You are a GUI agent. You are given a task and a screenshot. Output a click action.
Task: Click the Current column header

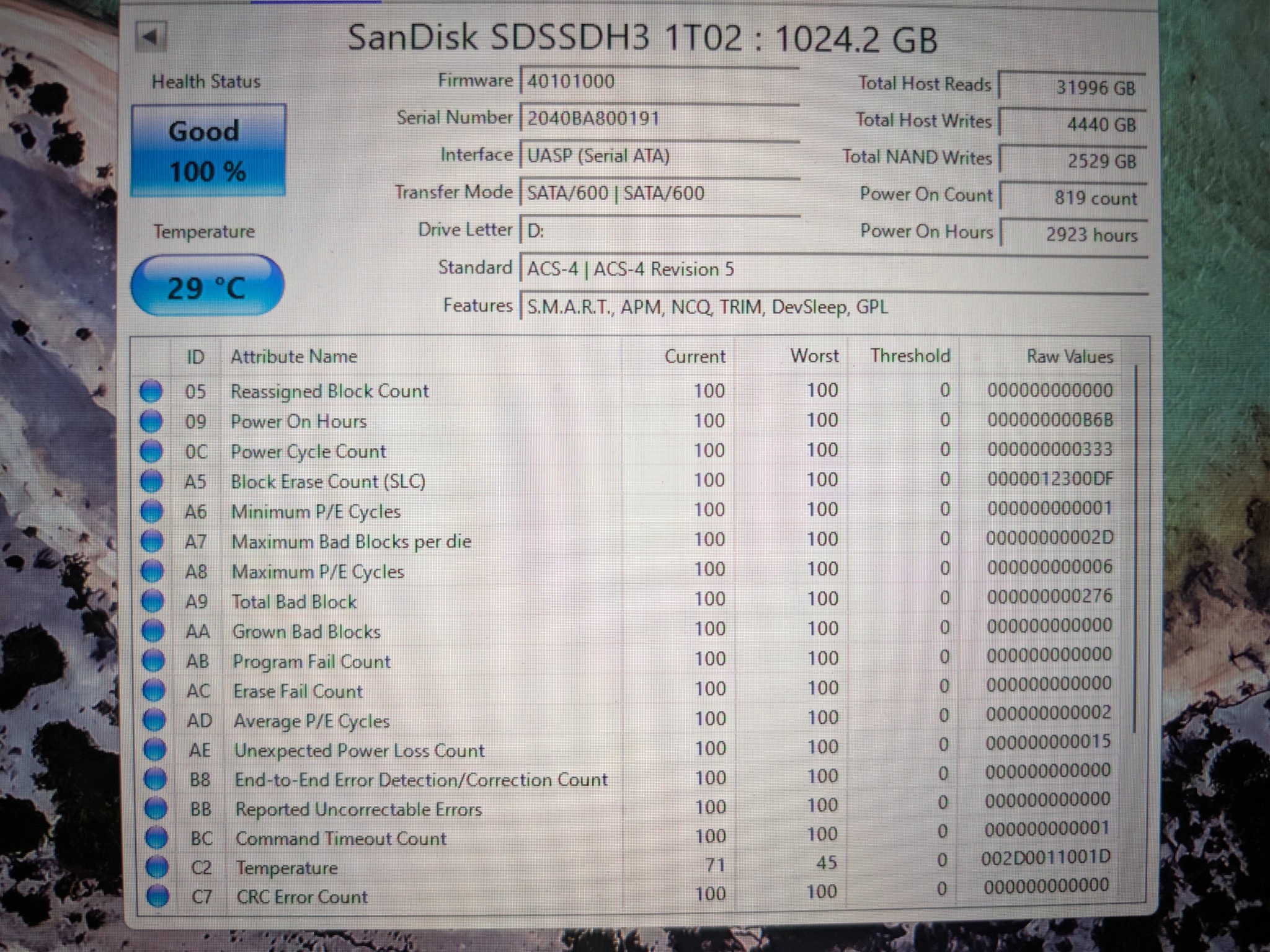695,356
